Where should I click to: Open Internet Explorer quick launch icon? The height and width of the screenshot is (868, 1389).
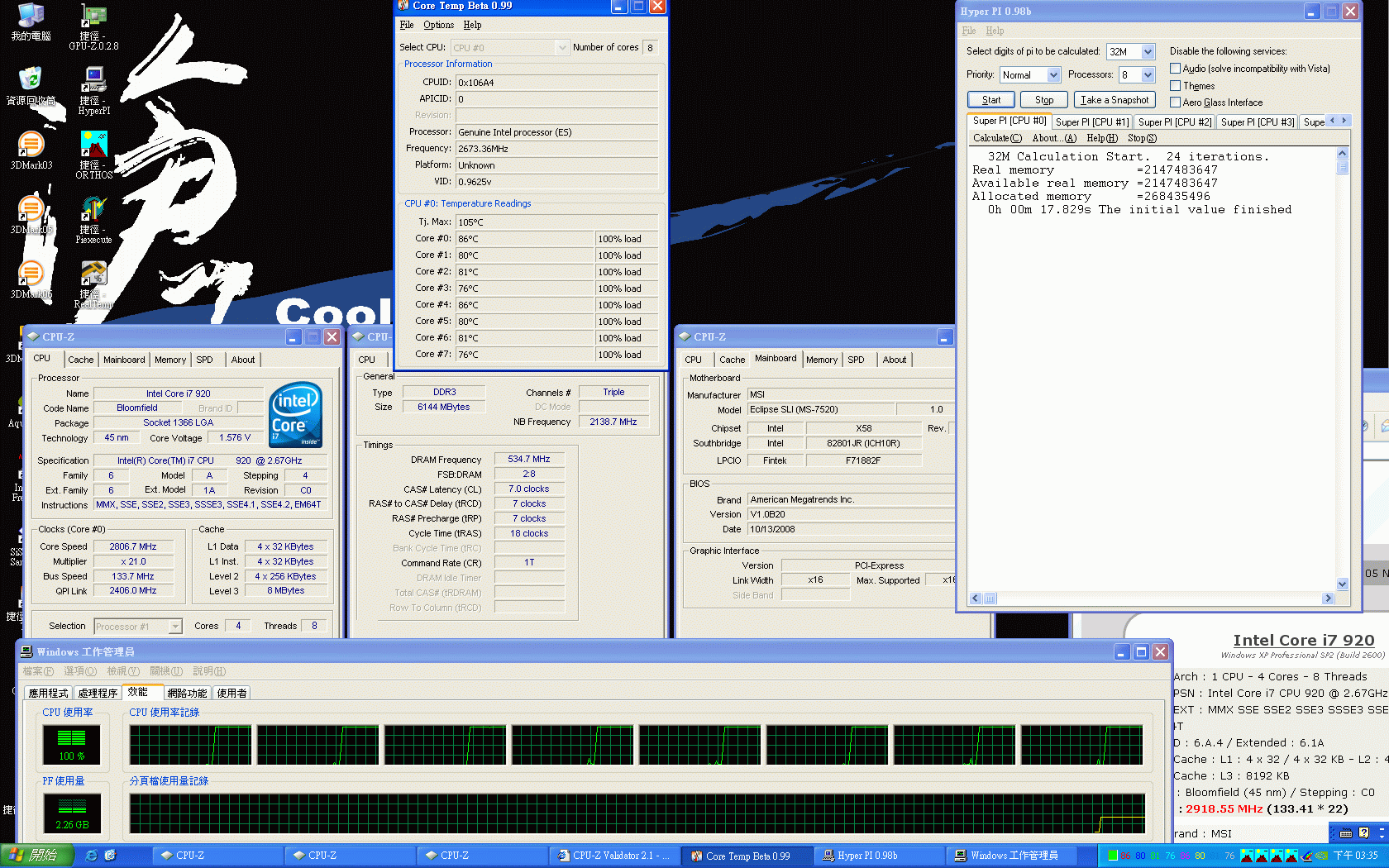click(91, 856)
